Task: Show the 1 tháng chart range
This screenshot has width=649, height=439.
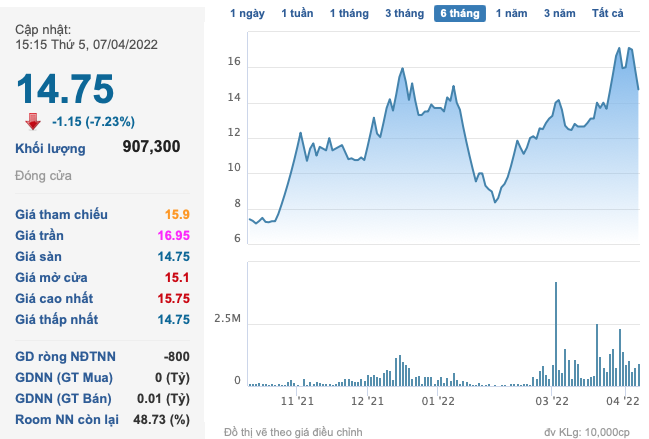Action: click(x=349, y=14)
